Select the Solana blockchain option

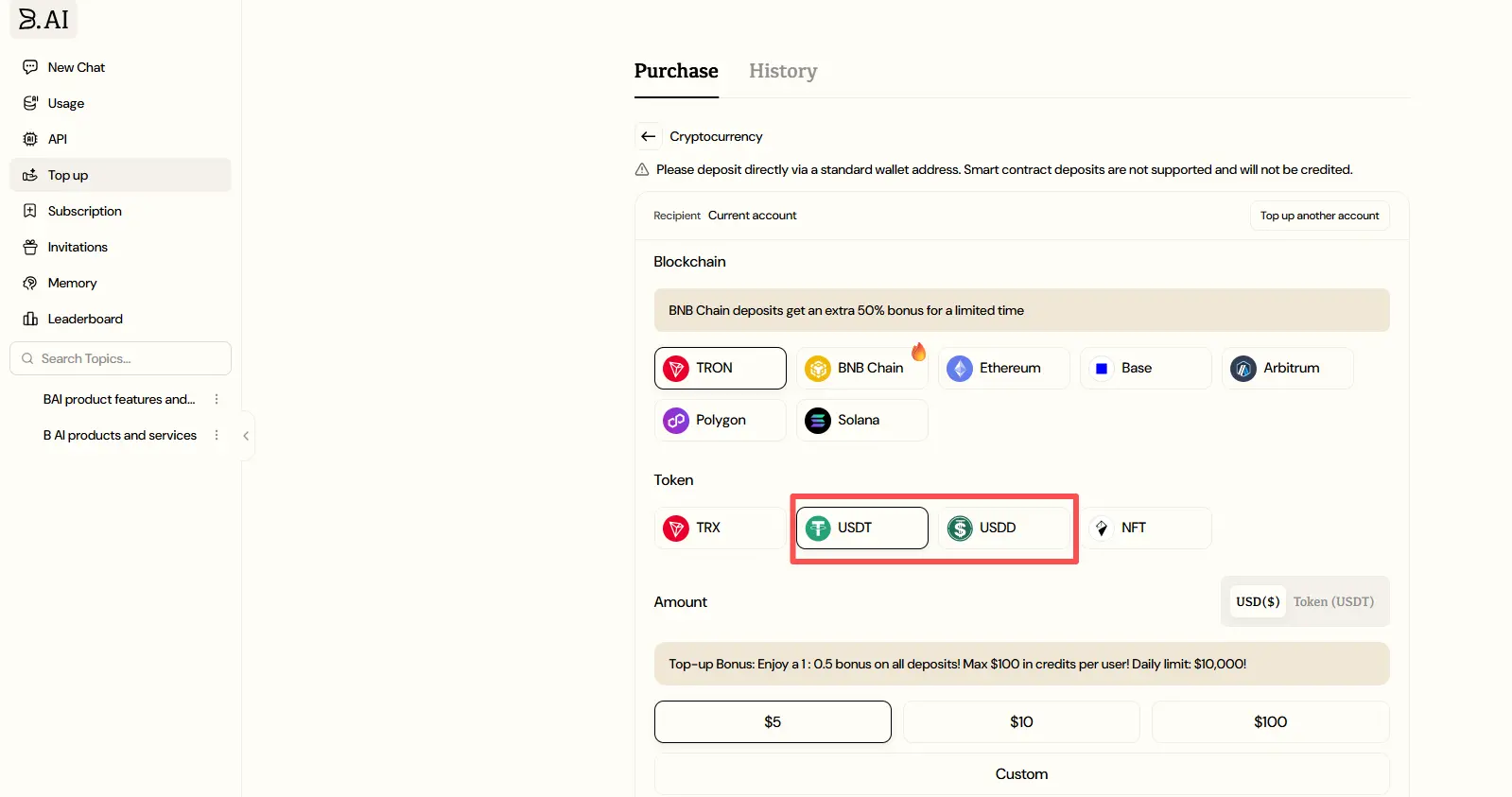[861, 420]
